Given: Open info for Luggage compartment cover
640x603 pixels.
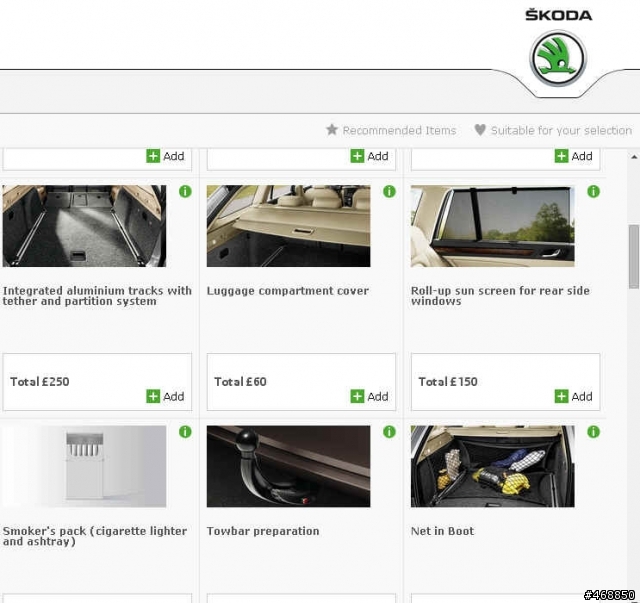Looking at the screenshot, I should coord(389,191).
